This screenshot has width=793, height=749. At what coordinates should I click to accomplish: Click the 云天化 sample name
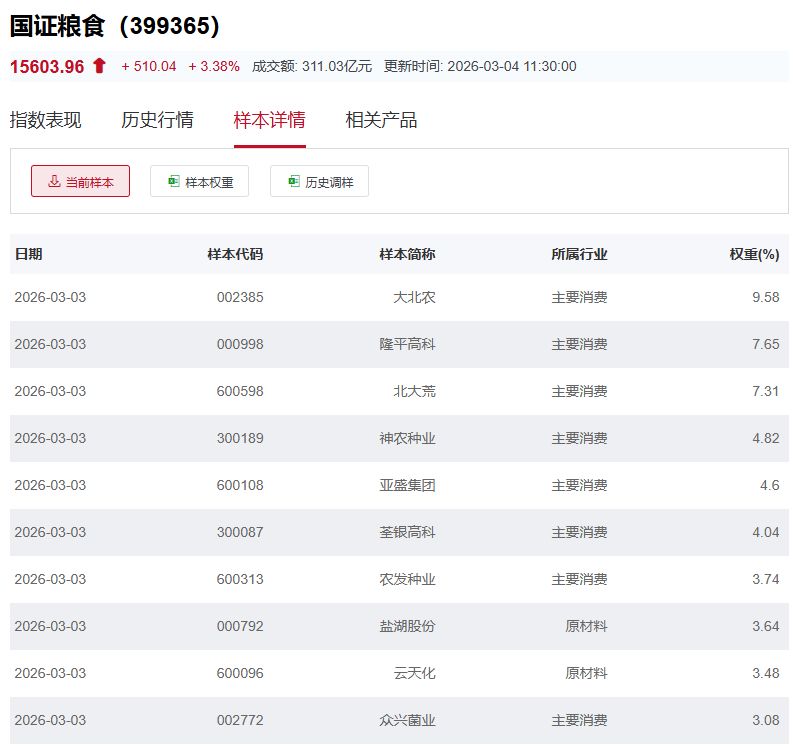coord(414,673)
